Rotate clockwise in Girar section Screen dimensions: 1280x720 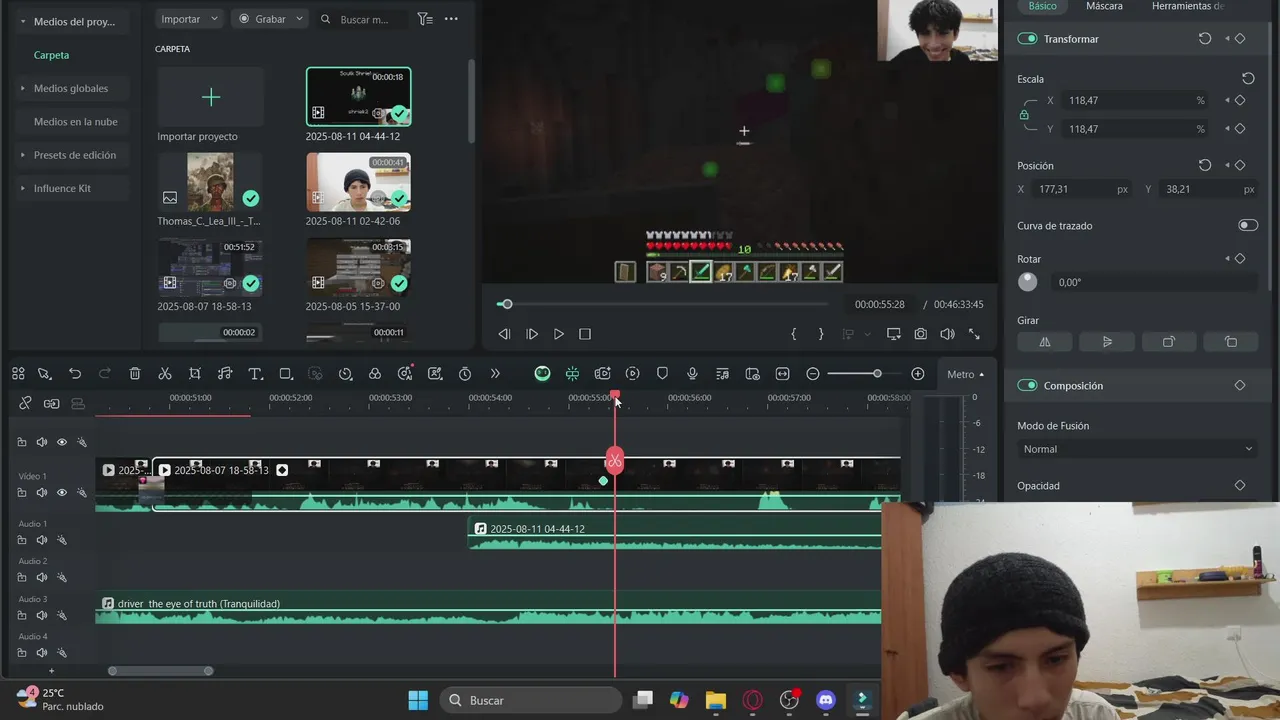1169,342
